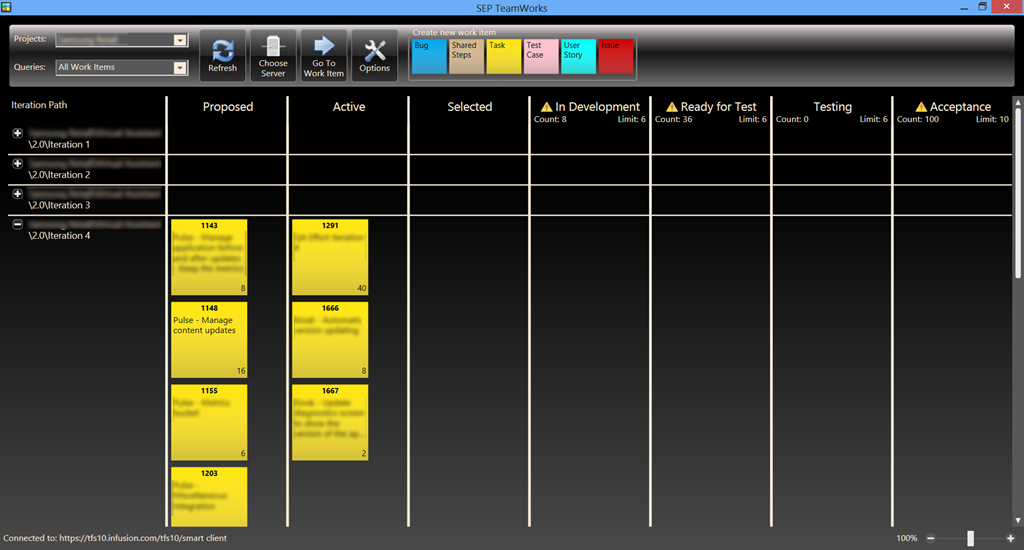The image size is (1024, 550).
Task: Select Active work item card 1291
Action: (x=330, y=257)
